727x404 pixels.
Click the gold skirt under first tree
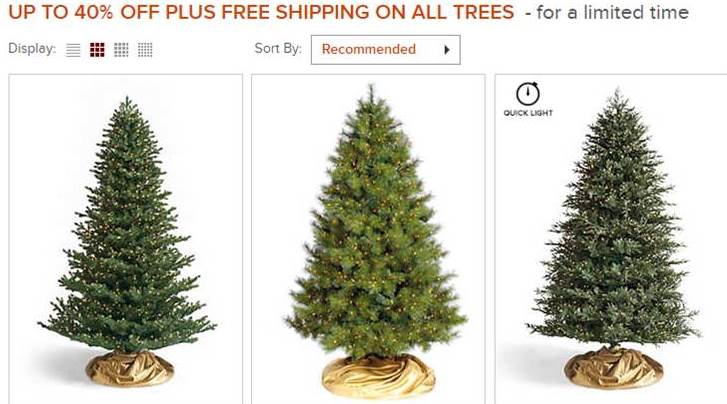point(130,369)
